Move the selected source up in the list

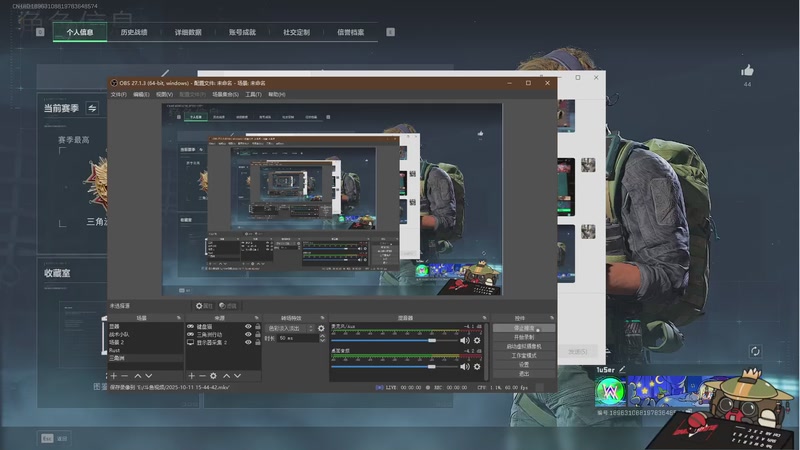pos(227,376)
